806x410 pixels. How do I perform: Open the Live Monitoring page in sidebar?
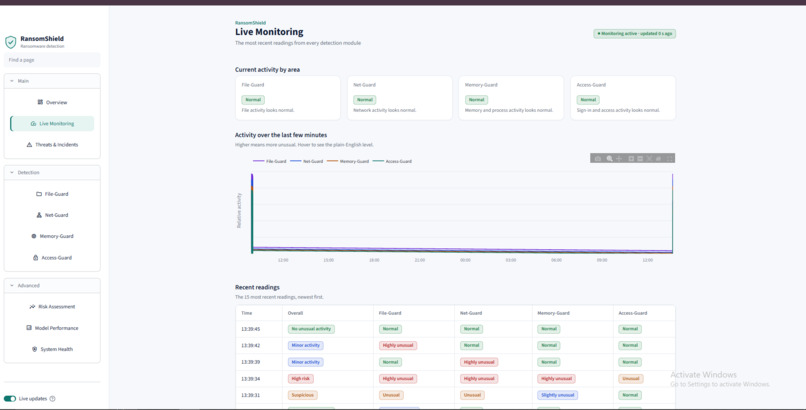coord(52,123)
